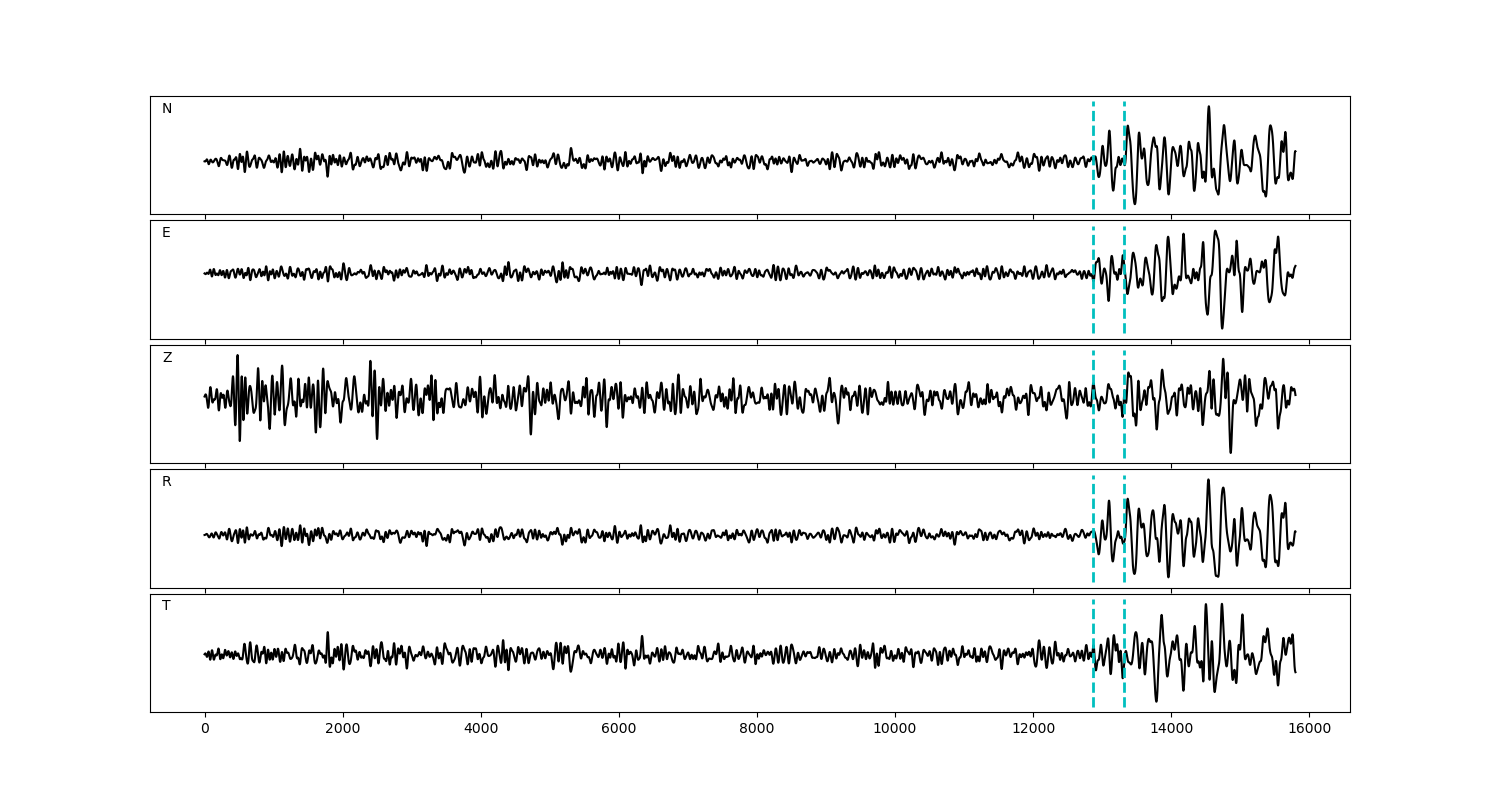Click the T component label
This screenshot has width=1500, height=800.
pyautogui.click(x=166, y=606)
